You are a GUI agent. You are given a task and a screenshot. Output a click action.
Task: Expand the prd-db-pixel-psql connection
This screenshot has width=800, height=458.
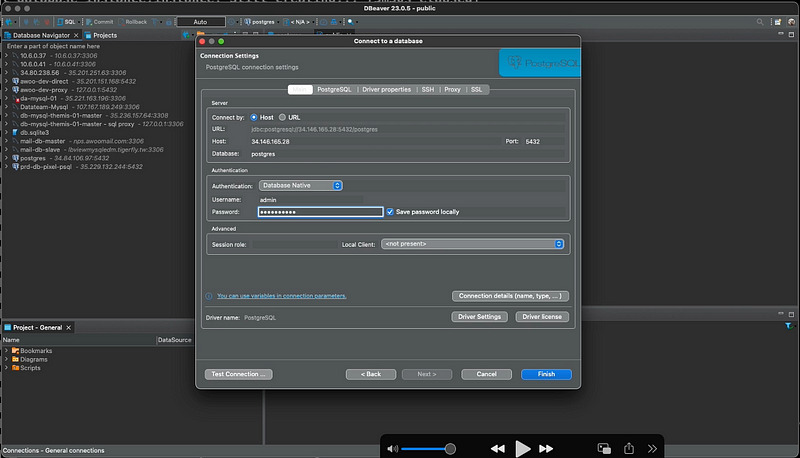pyautogui.click(x=6, y=167)
